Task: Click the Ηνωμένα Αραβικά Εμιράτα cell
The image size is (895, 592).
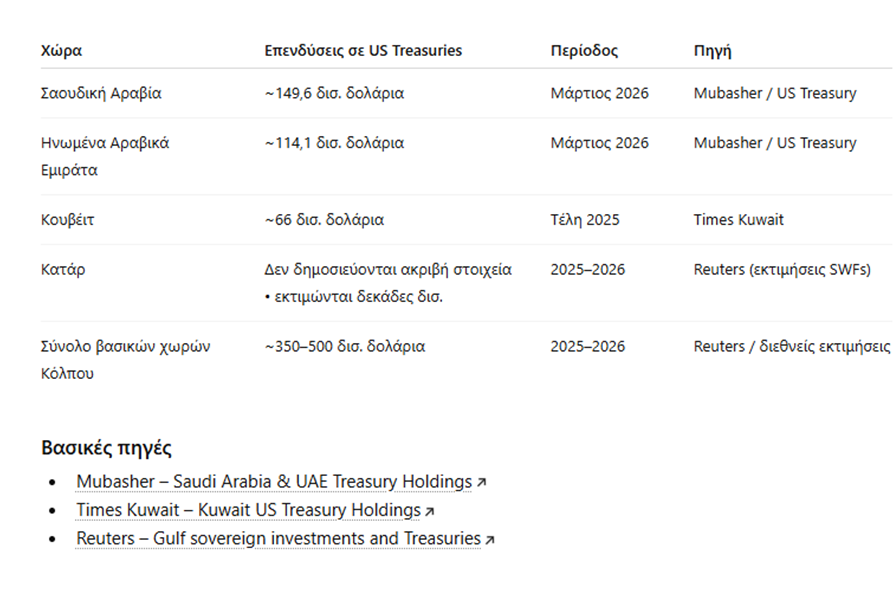Action: click(105, 156)
